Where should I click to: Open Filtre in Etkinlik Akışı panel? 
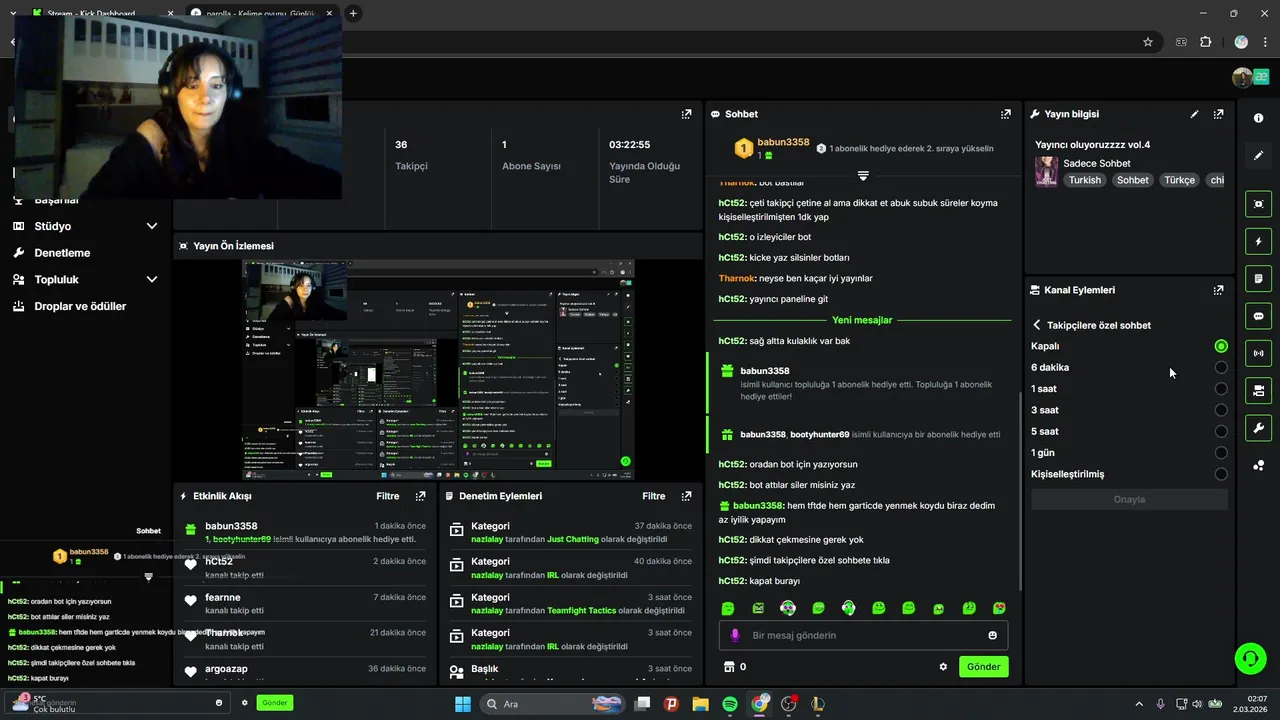[387, 496]
